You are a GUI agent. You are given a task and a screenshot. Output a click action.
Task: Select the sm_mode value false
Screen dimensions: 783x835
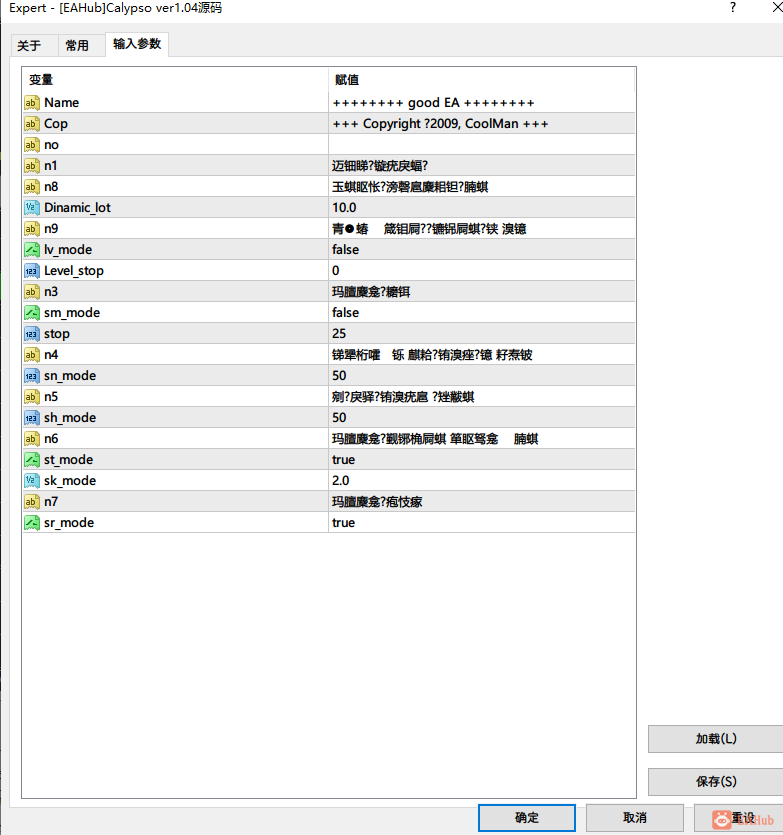[346, 313]
